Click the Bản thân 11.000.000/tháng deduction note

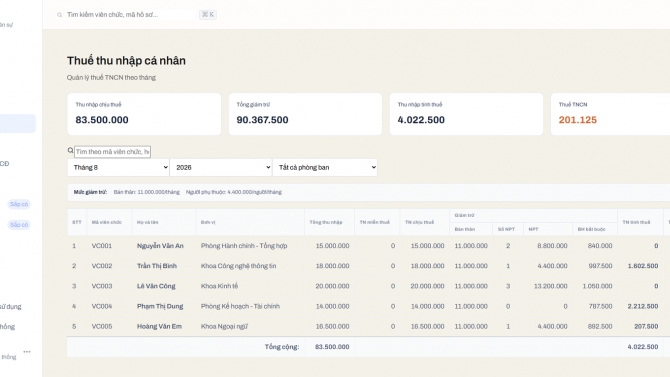[x=147, y=192]
